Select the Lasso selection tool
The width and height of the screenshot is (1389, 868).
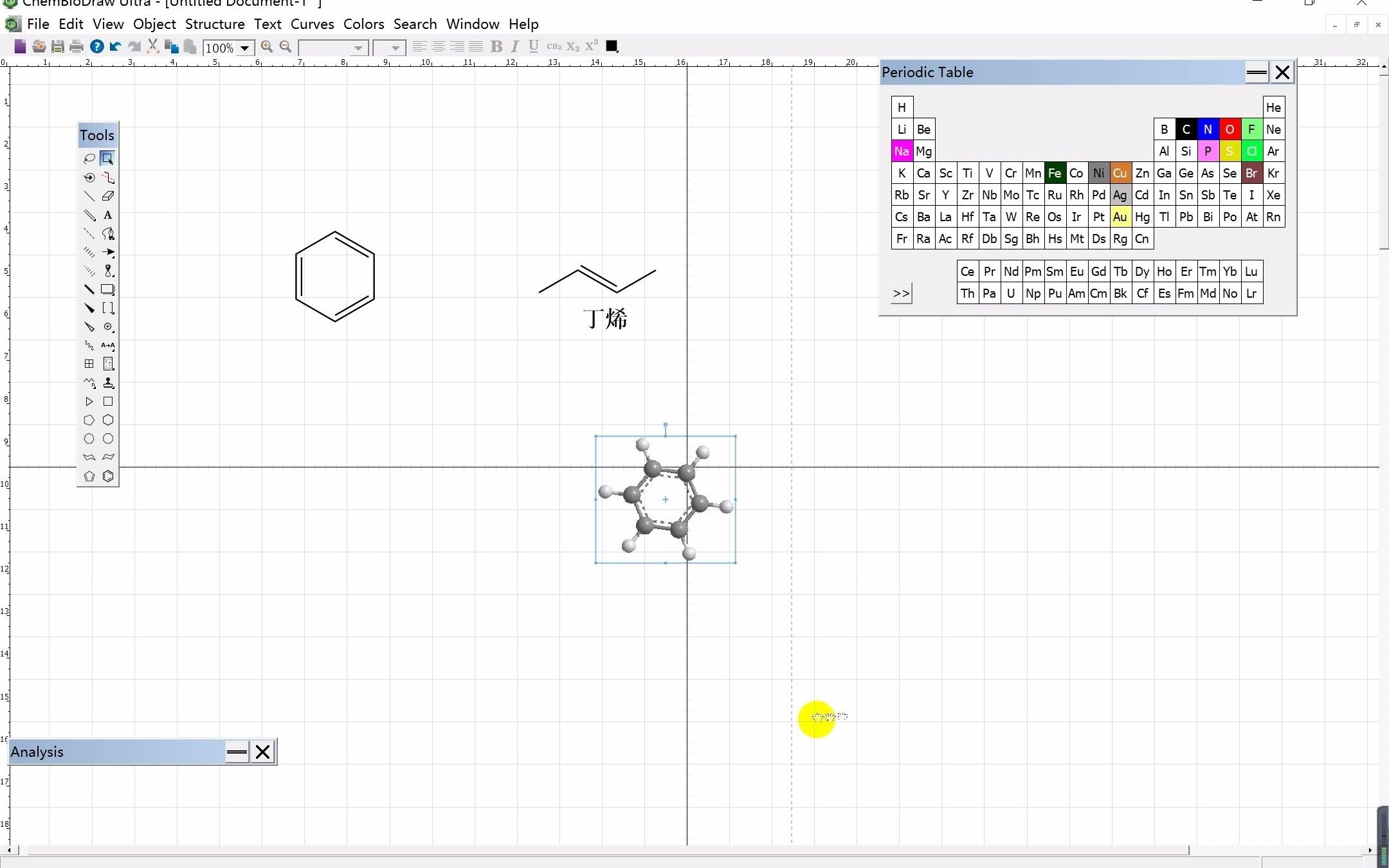[x=89, y=158]
